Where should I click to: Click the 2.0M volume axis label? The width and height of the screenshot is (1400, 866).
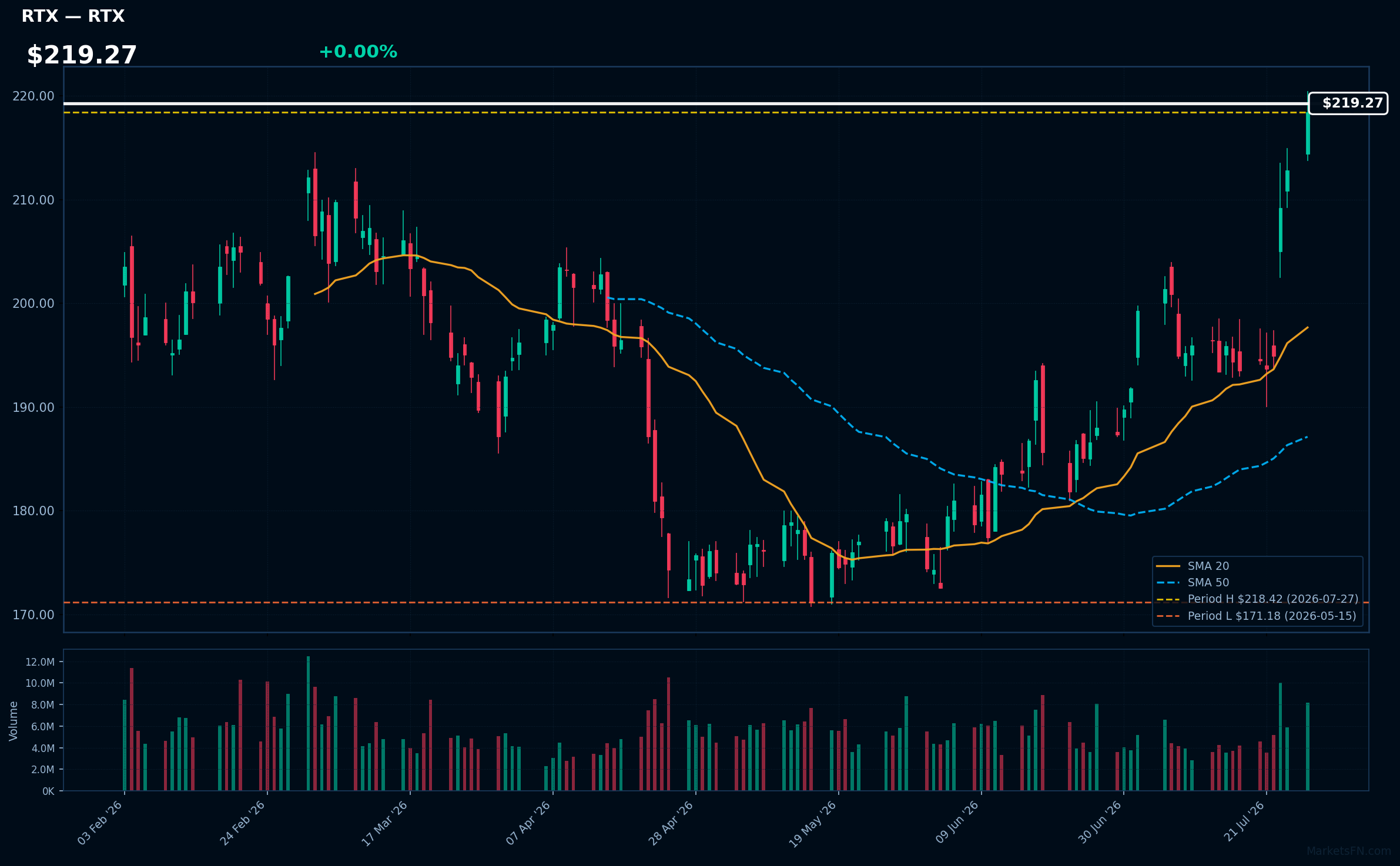tap(43, 770)
